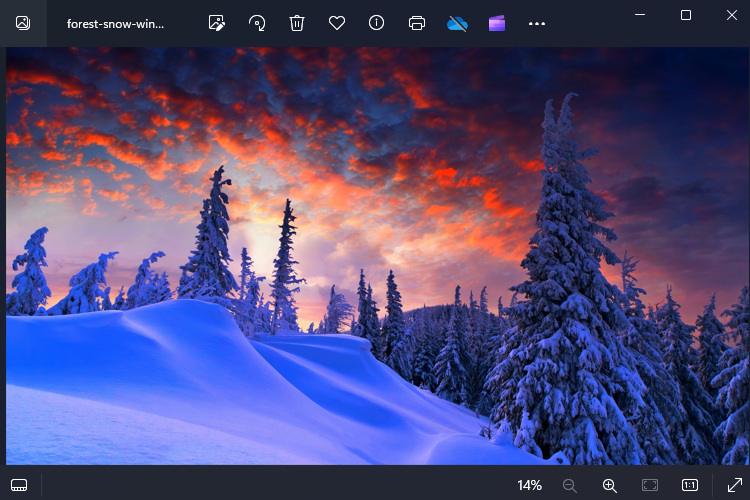Toggle the filmstrip icon in the bottom bar
750x500 pixels.
click(x=19, y=485)
